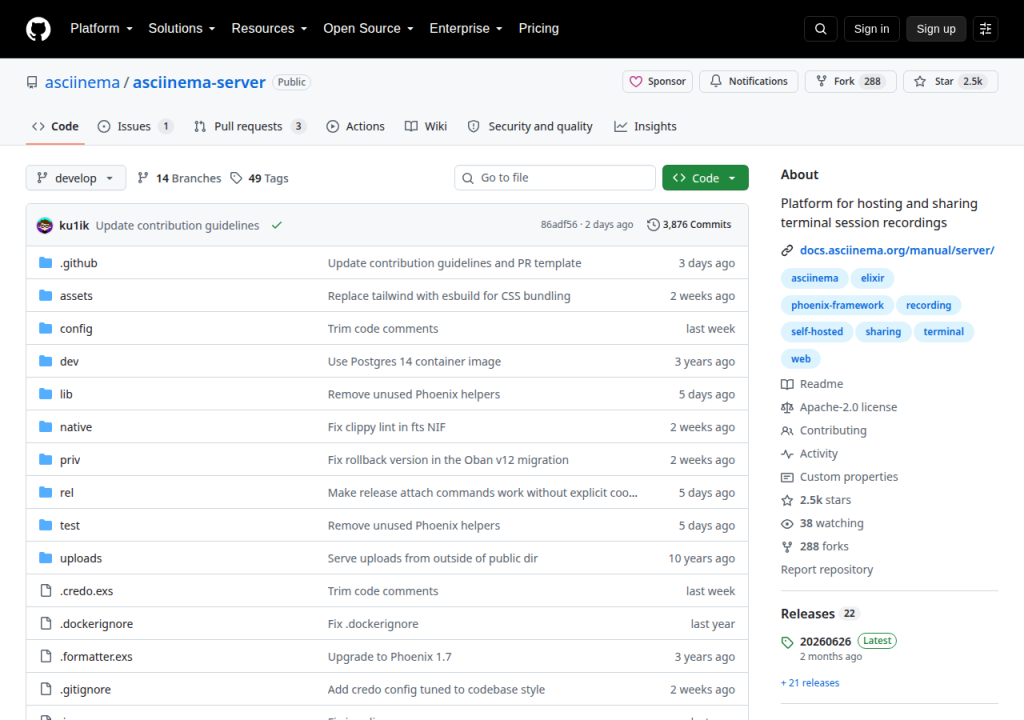Open the docs.asciinema.org/manual/server/ link
This screenshot has height=720, width=1024.
point(897,250)
